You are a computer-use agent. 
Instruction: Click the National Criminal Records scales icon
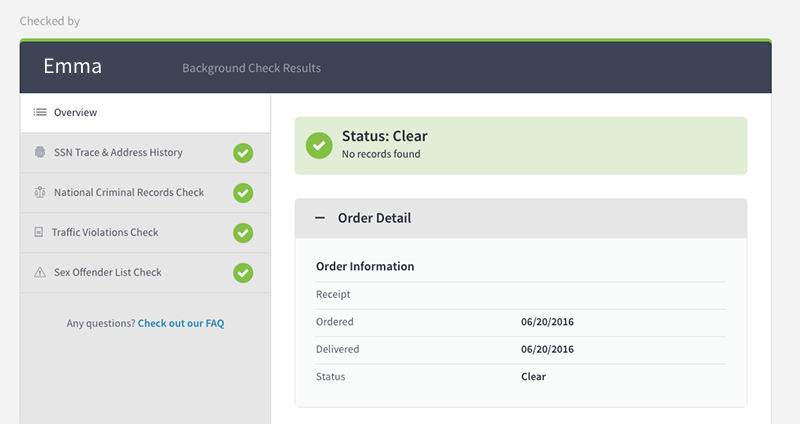click(x=40, y=192)
